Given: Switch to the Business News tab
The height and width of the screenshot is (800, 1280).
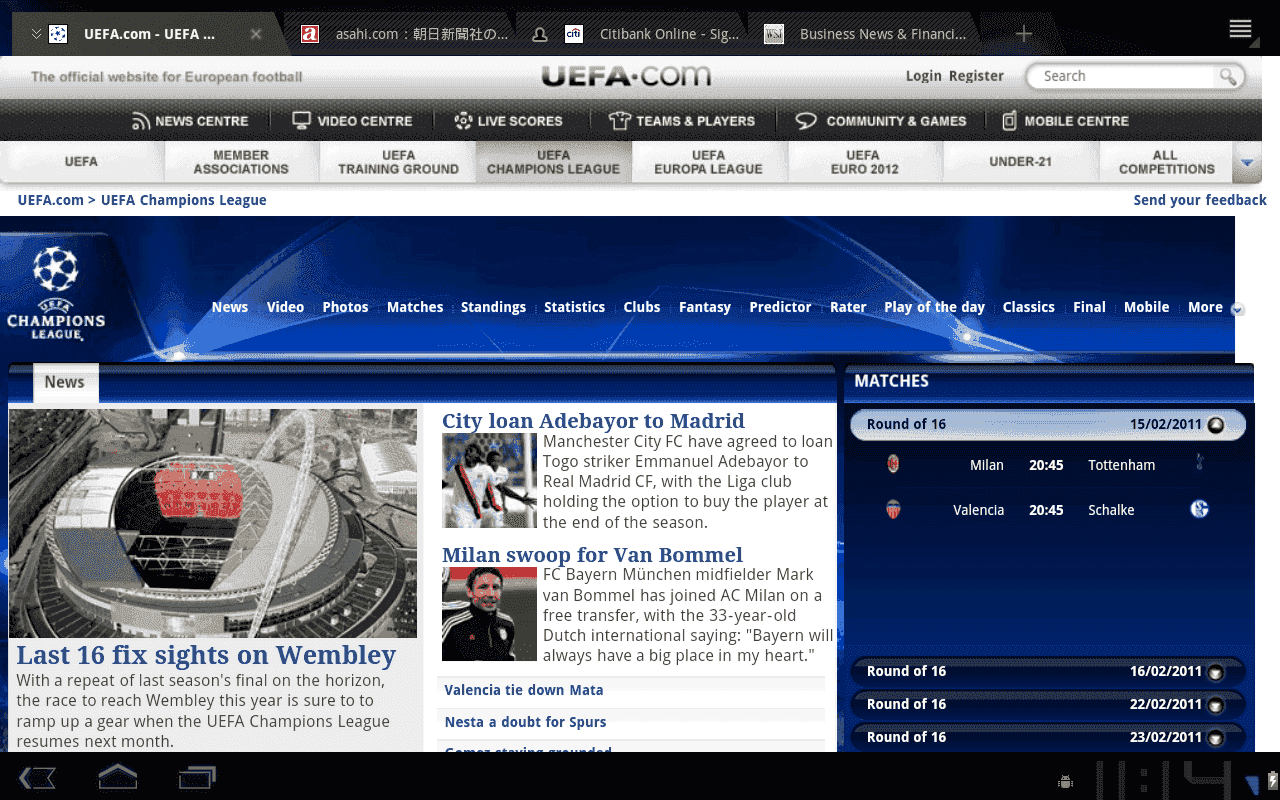Looking at the screenshot, I should [x=866, y=34].
